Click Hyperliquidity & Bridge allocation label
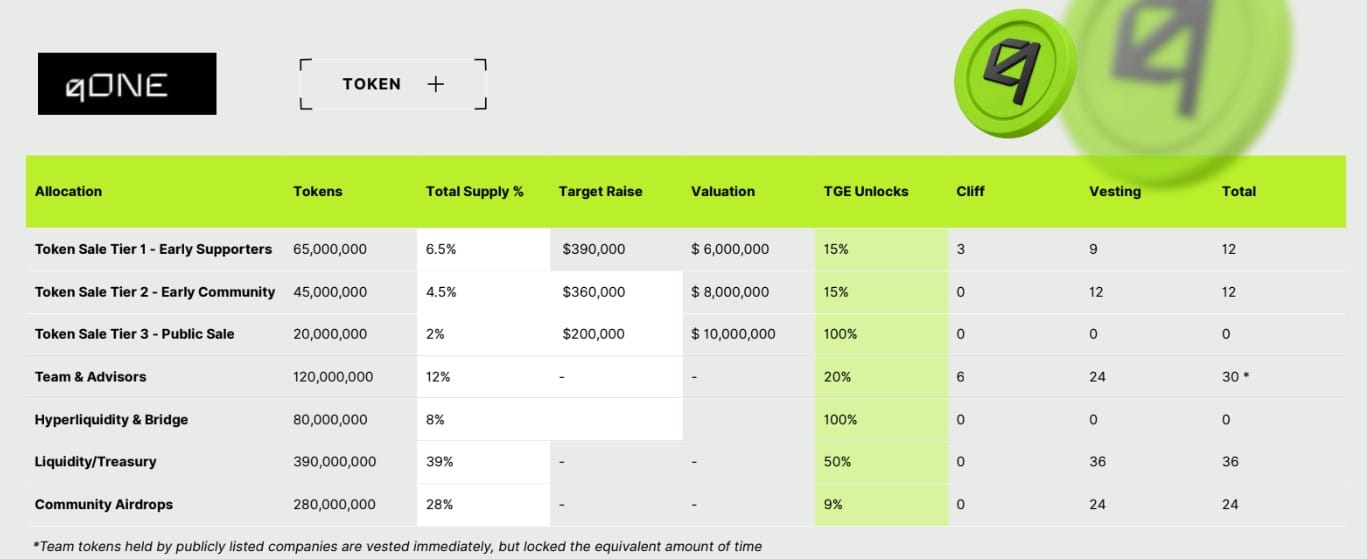This screenshot has height=559, width=1367. [x=111, y=420]
